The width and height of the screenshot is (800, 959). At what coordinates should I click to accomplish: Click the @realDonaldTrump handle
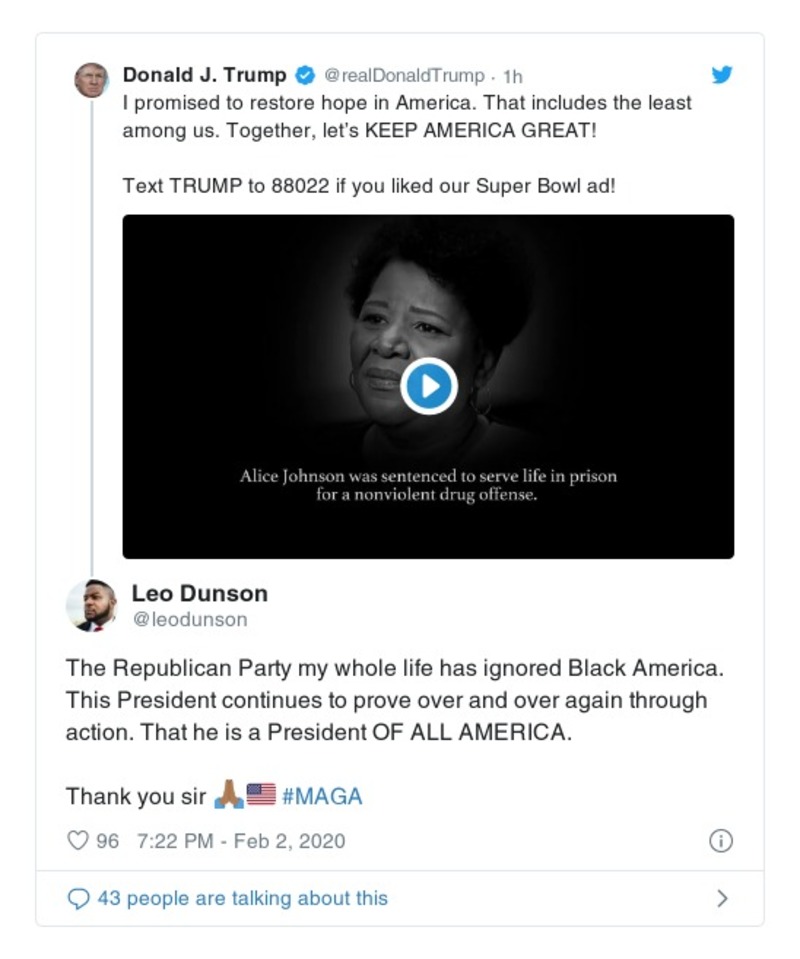pyautogui.click(x=404, y=76)
